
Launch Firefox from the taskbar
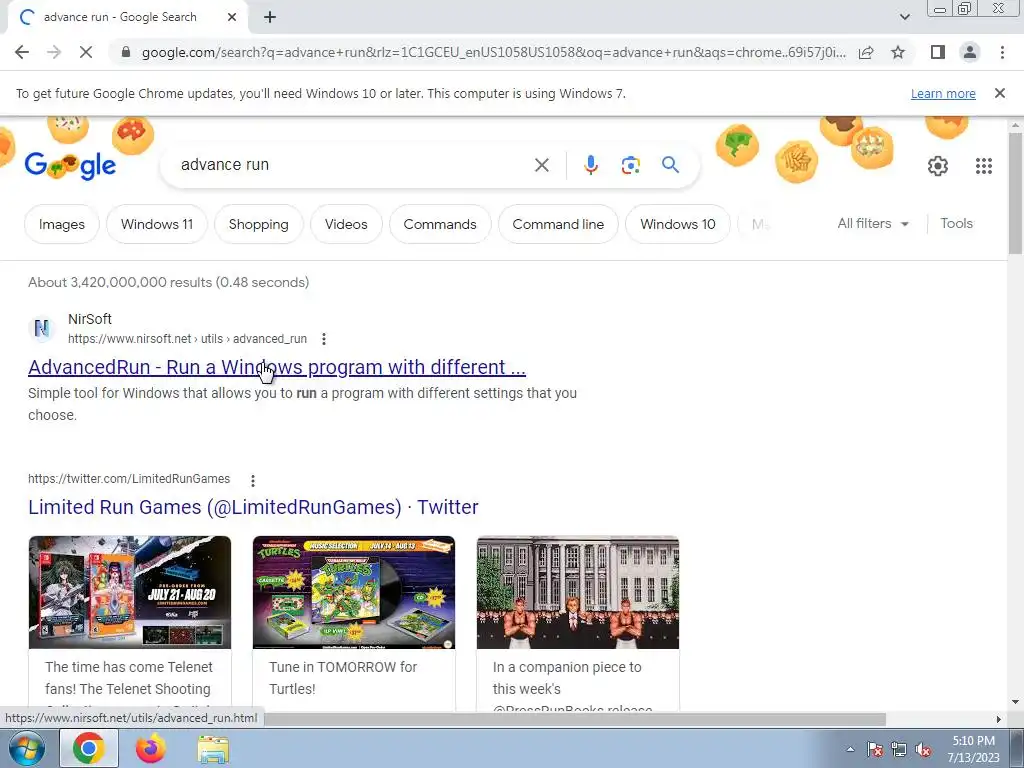151,748
